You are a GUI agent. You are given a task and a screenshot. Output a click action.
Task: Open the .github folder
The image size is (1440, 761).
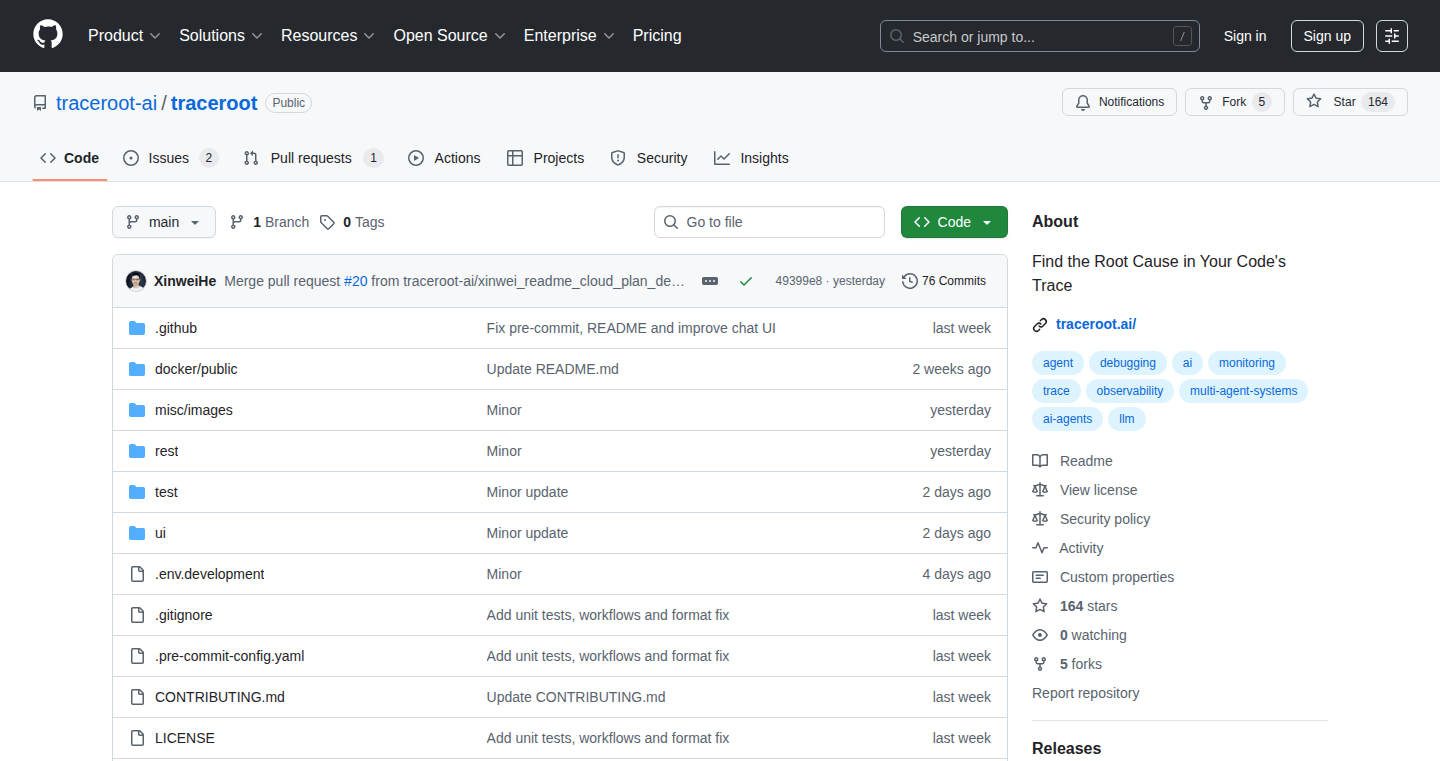click(176, 328)
